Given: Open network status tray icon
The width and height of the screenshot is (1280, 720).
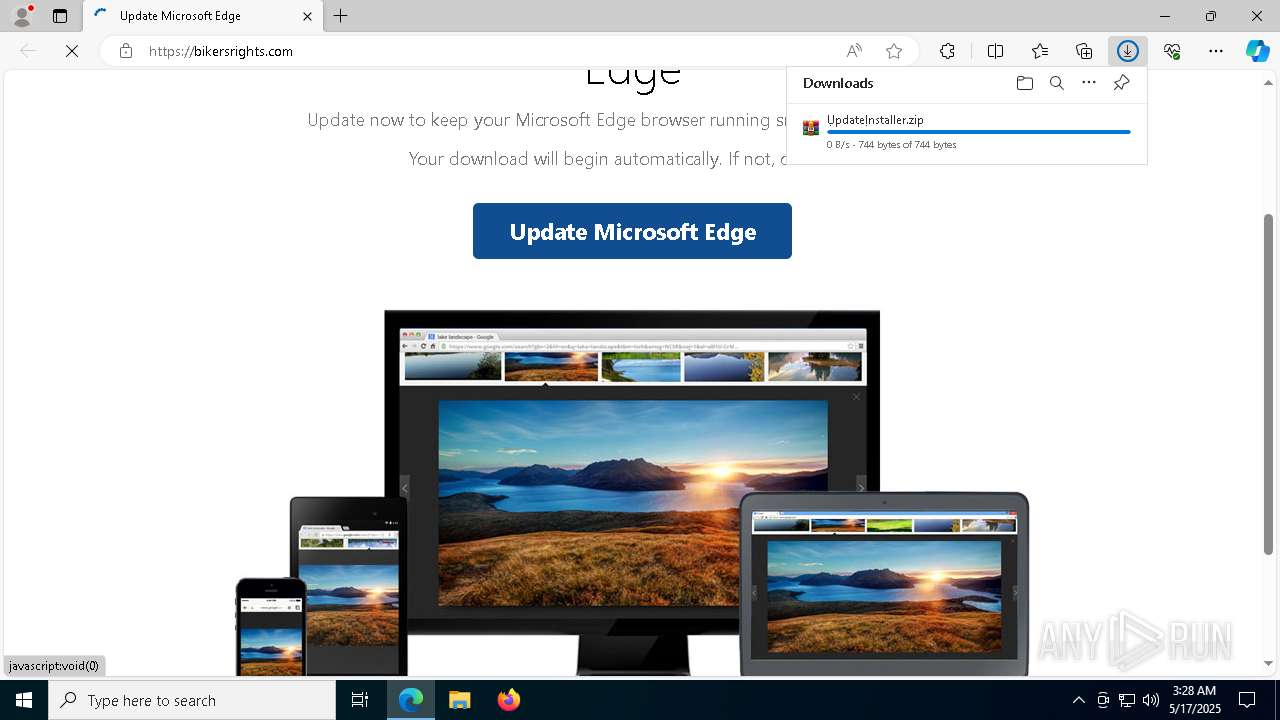Looking at the screenshot, I should coord(1127,700).
